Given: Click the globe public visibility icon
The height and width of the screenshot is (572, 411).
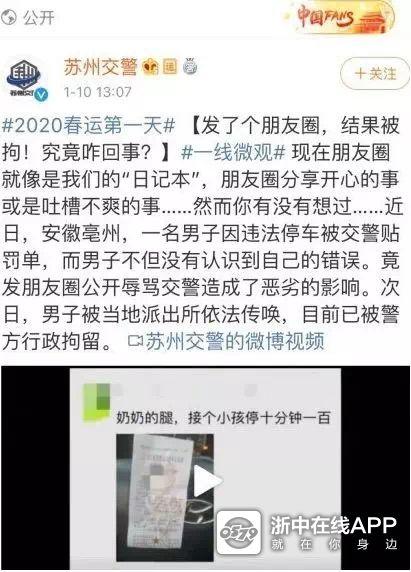Looking at the screenshot, I should [x=8, y=17].
